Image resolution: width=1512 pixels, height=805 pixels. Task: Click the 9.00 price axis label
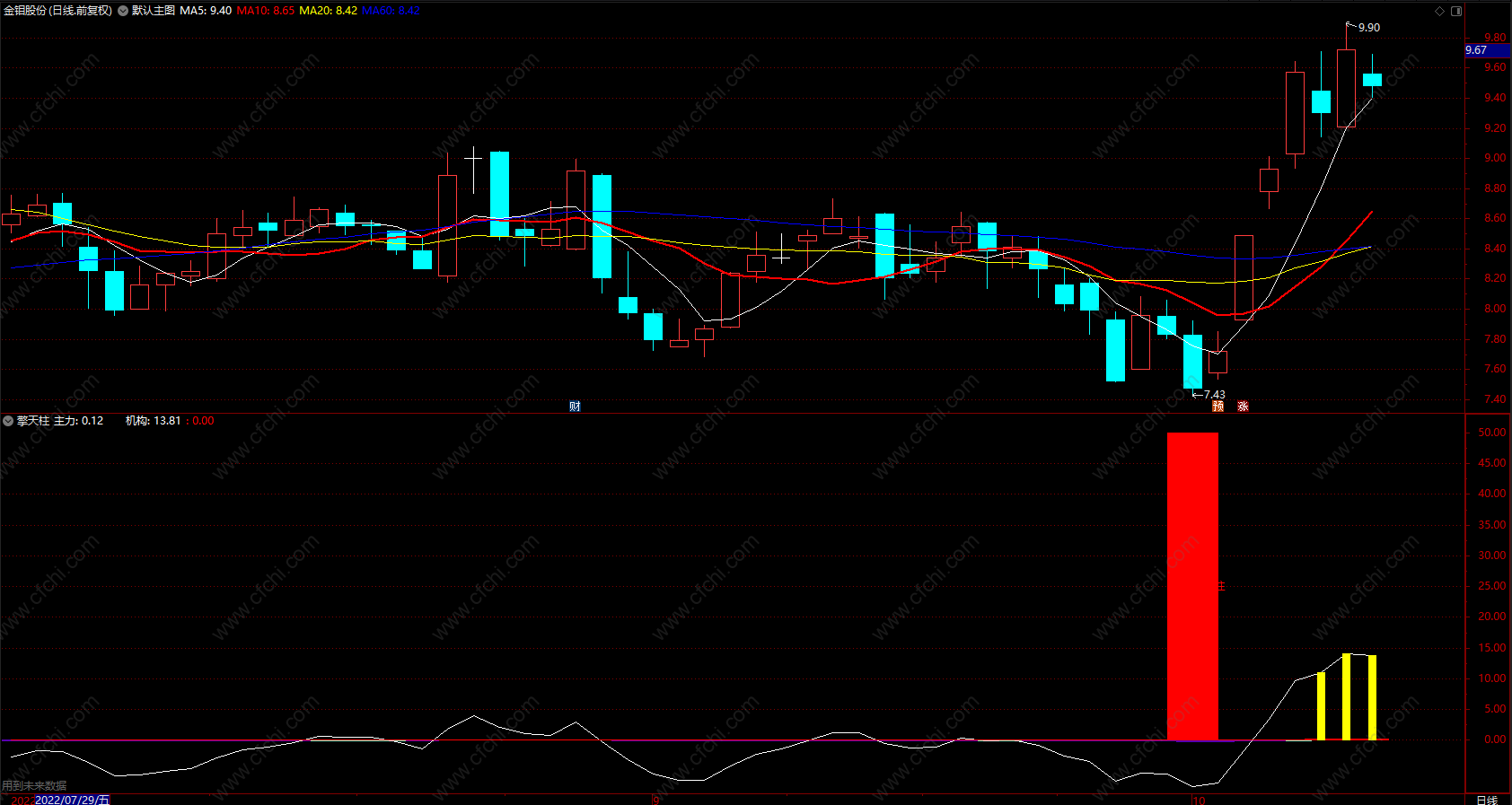[1495, 158]
